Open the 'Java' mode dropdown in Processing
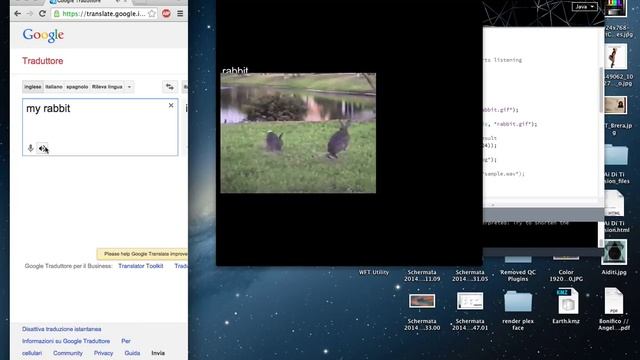The height and width of the screenshot is (360, 640). coord(584,7)
